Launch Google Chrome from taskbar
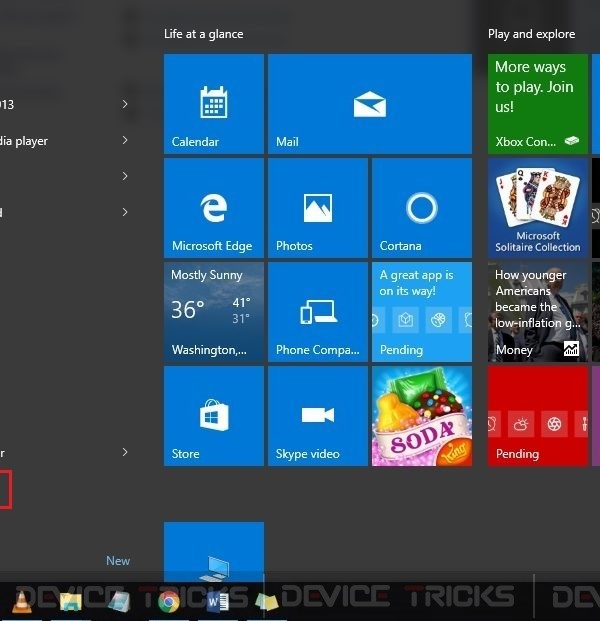 tap(169, 602)
